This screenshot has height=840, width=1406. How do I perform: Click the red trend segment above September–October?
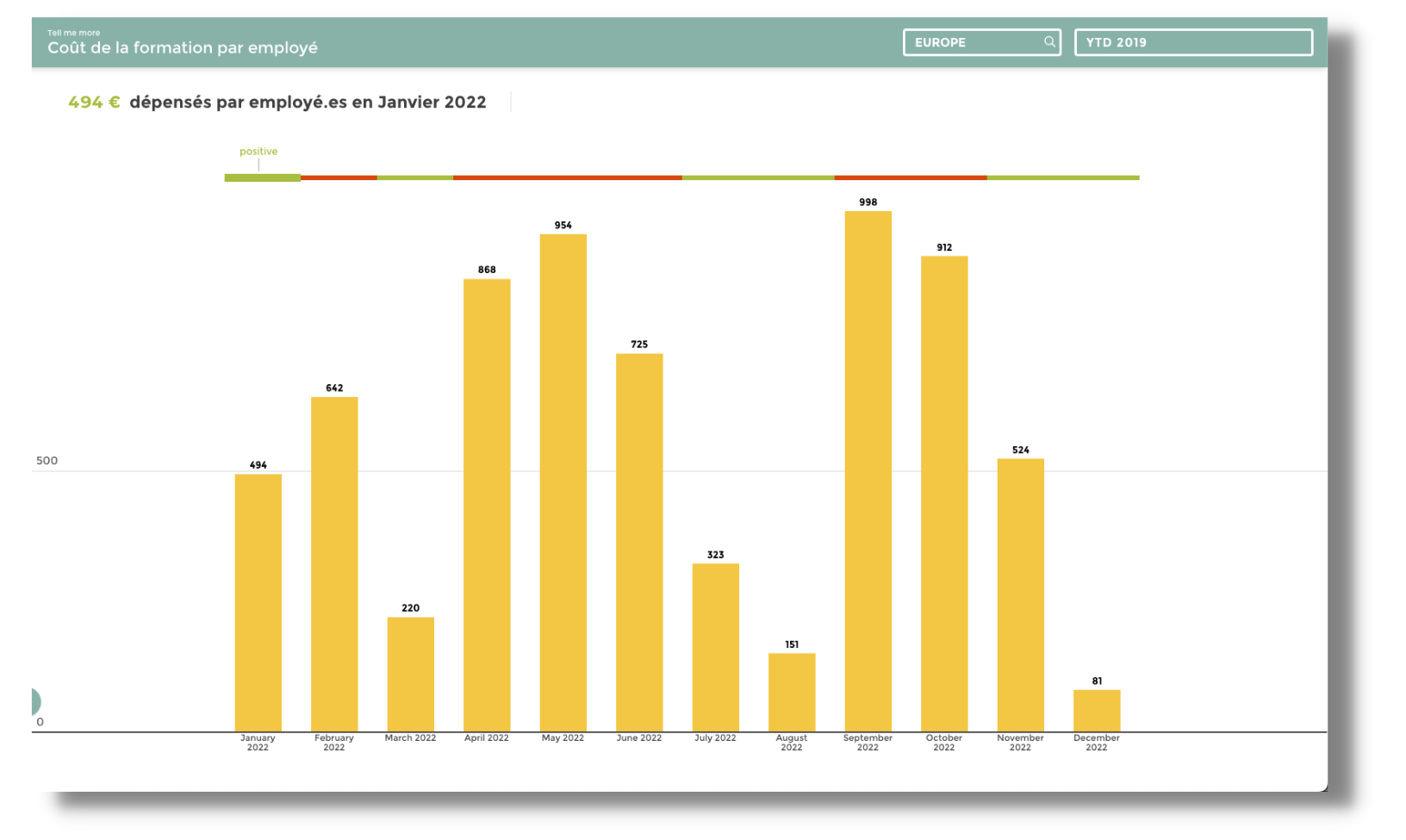coord(910,177)
